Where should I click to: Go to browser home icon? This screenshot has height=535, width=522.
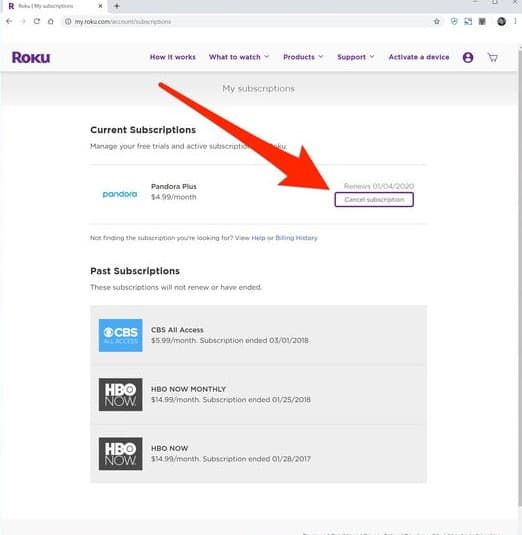[x=50, y=21]
